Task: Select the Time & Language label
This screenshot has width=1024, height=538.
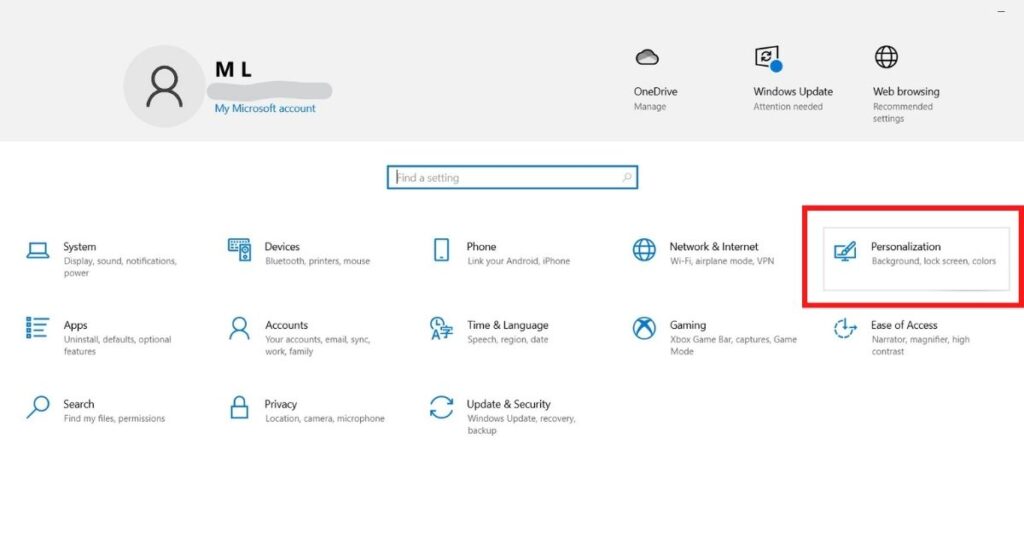Action: 507,325
